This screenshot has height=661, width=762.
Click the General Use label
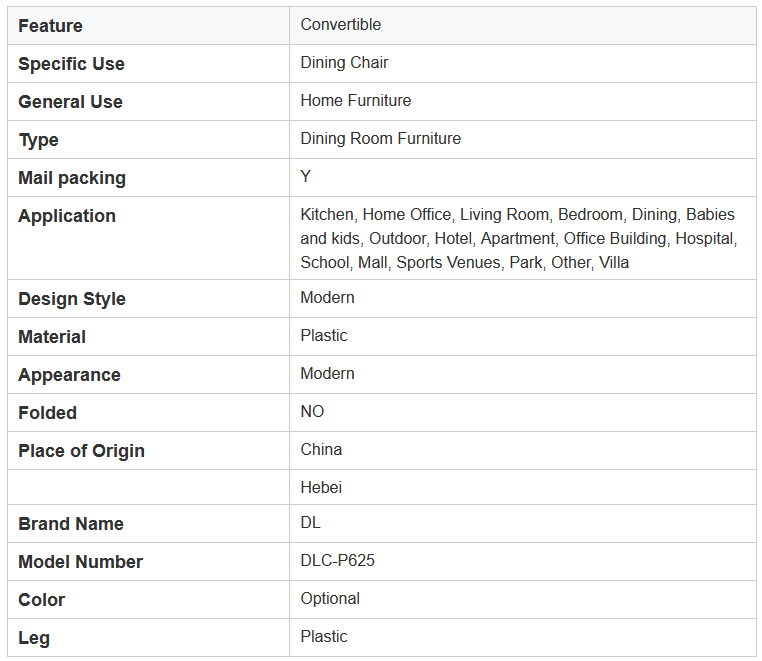pyautogui.click(x=70, y=102)
